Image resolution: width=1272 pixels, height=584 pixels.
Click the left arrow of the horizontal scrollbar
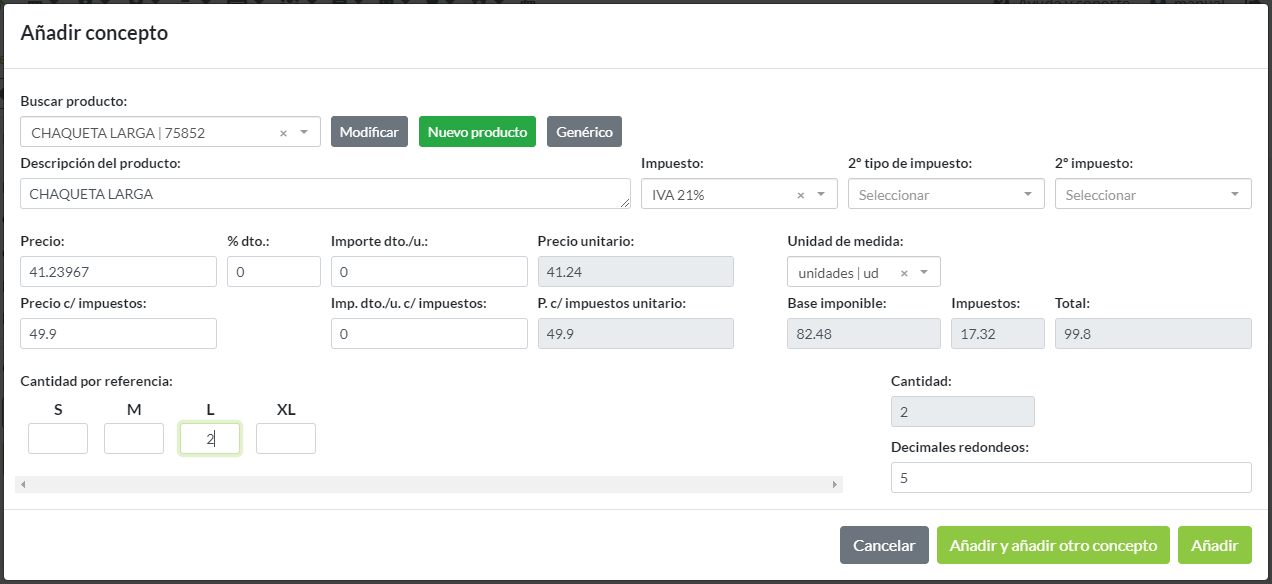tap(23, 485)
